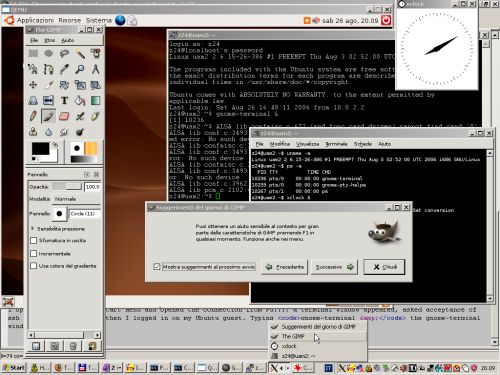Click the Opacità slider
The height and width of the screenshot is (375, 500).
[x=67, y=186]
